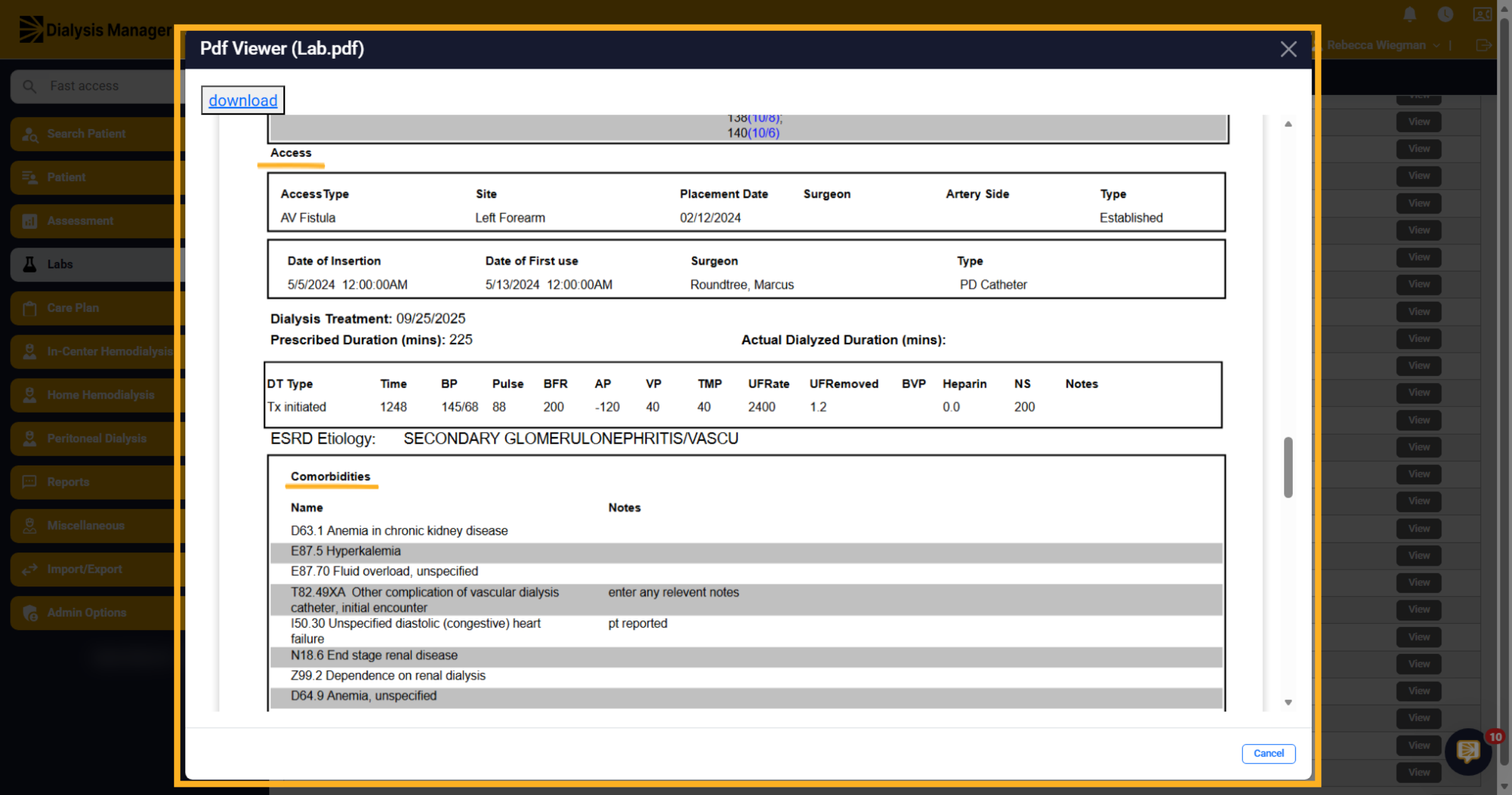Image resolution: width=1512 pixels, height=795 pixels.
Task: Click the Comorbidities heading
Action: (x=330, y=476)
